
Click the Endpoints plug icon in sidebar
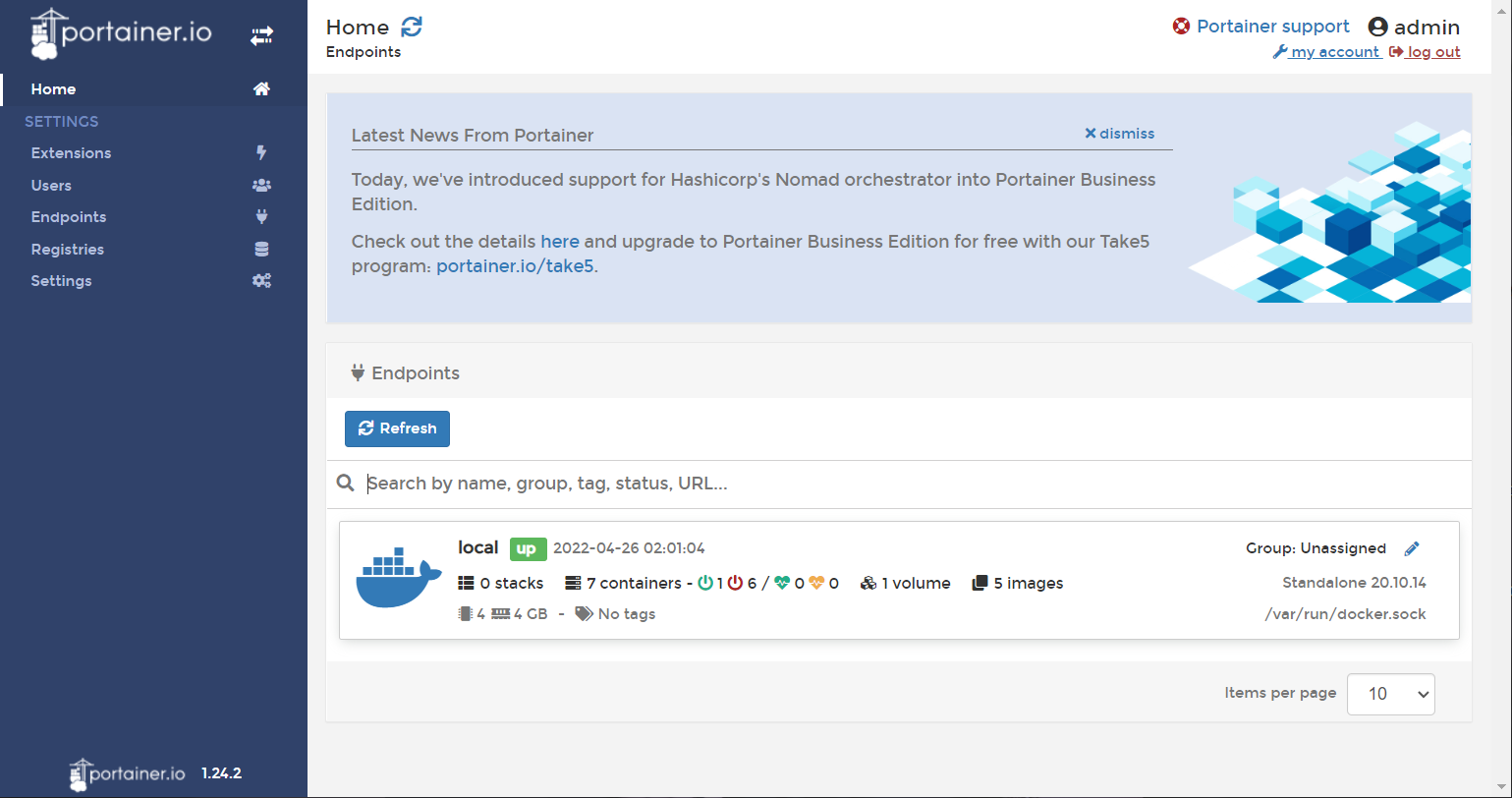tap(261, 217)
